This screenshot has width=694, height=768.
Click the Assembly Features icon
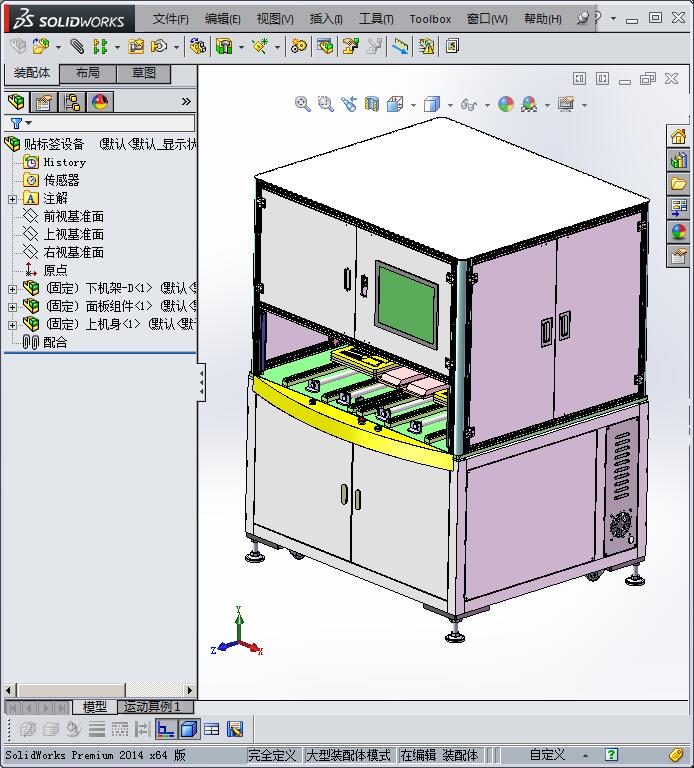click(x=224, y=47)
